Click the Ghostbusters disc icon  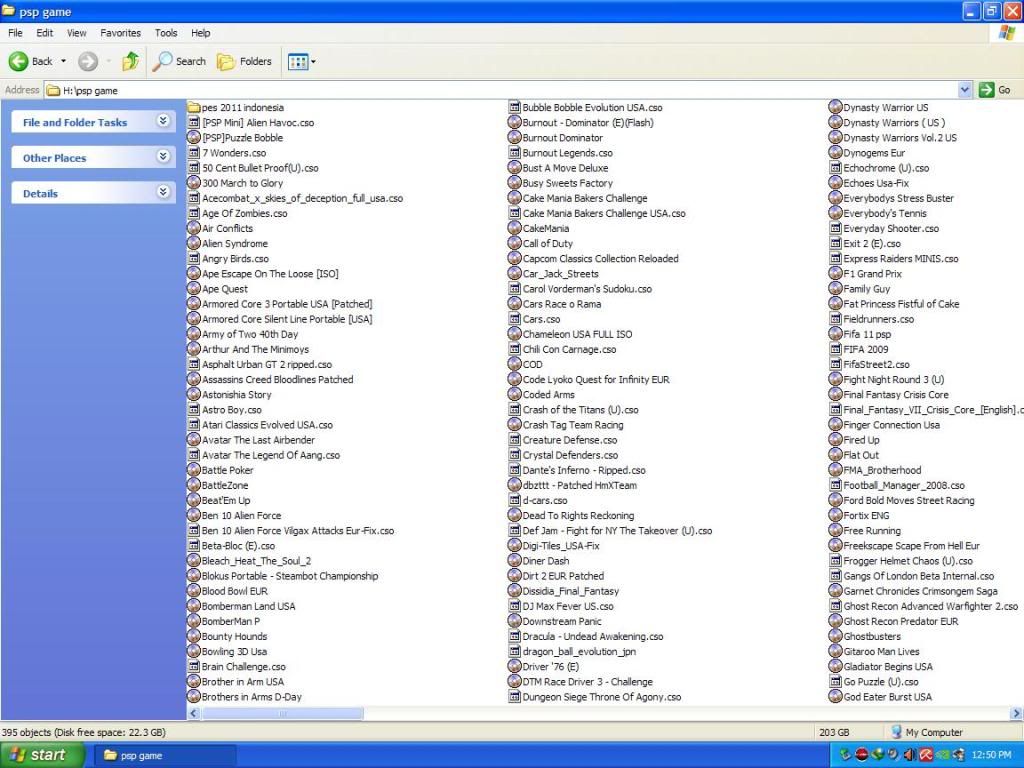(835, 636)
